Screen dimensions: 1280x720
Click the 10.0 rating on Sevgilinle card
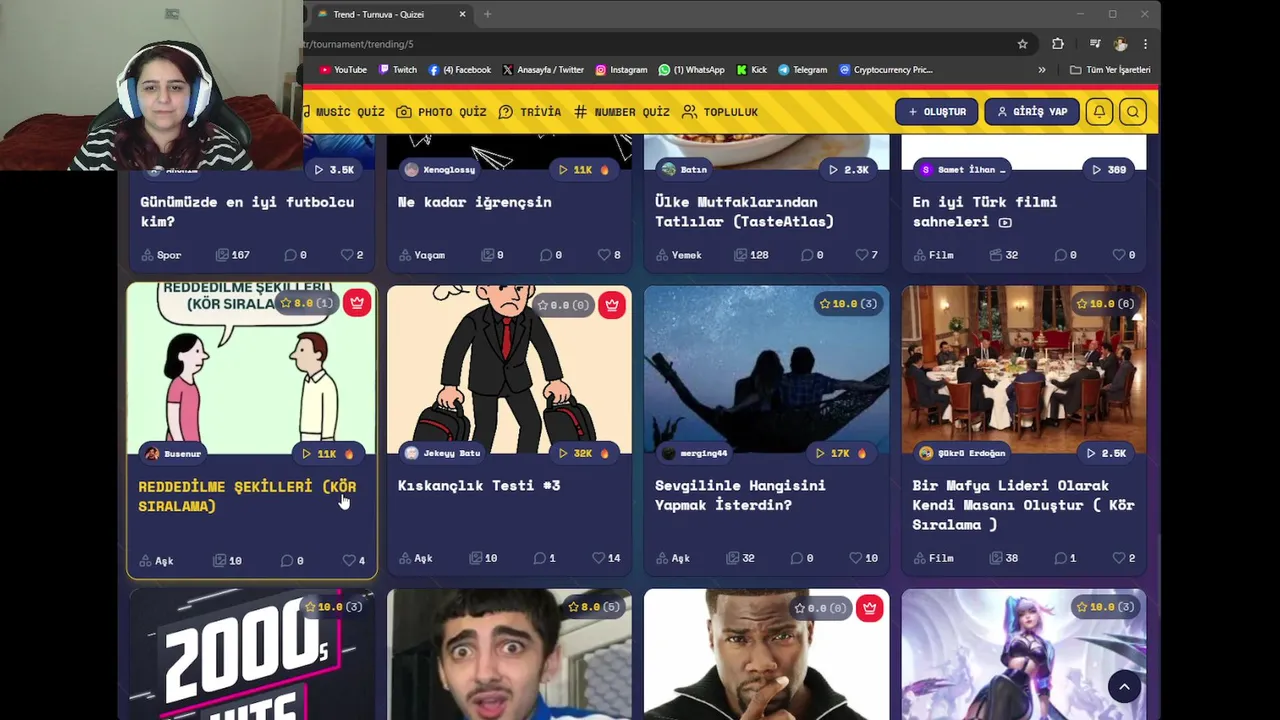pyautogui.click(x=848, y=304)
